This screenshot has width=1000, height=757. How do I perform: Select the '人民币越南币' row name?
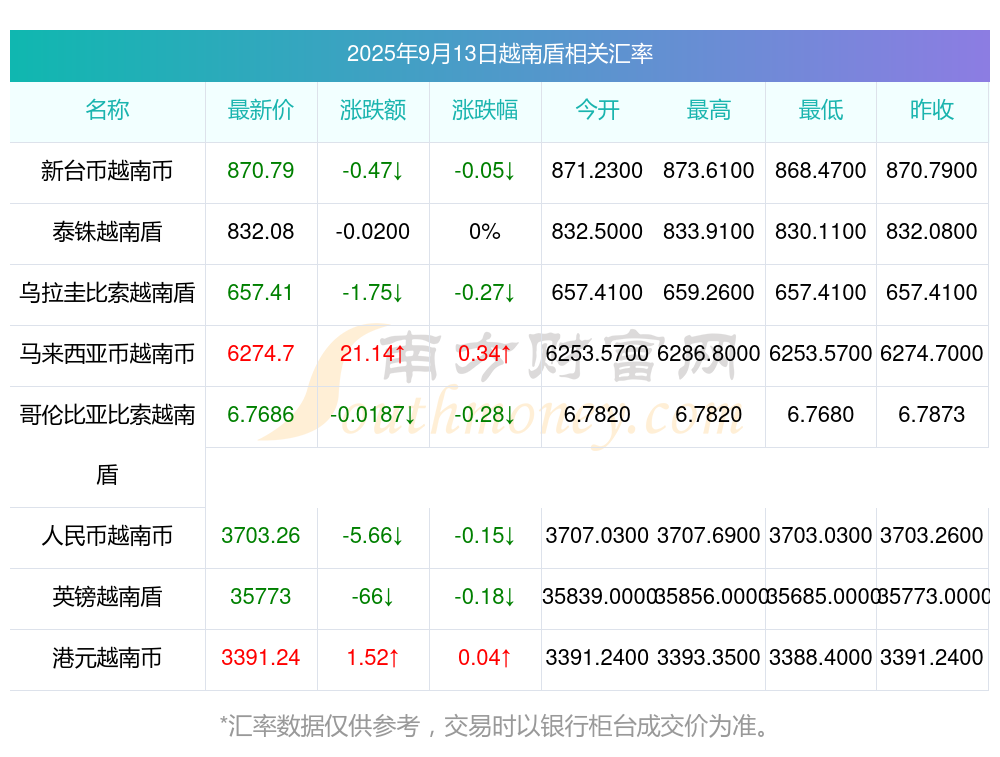point(107,536)
